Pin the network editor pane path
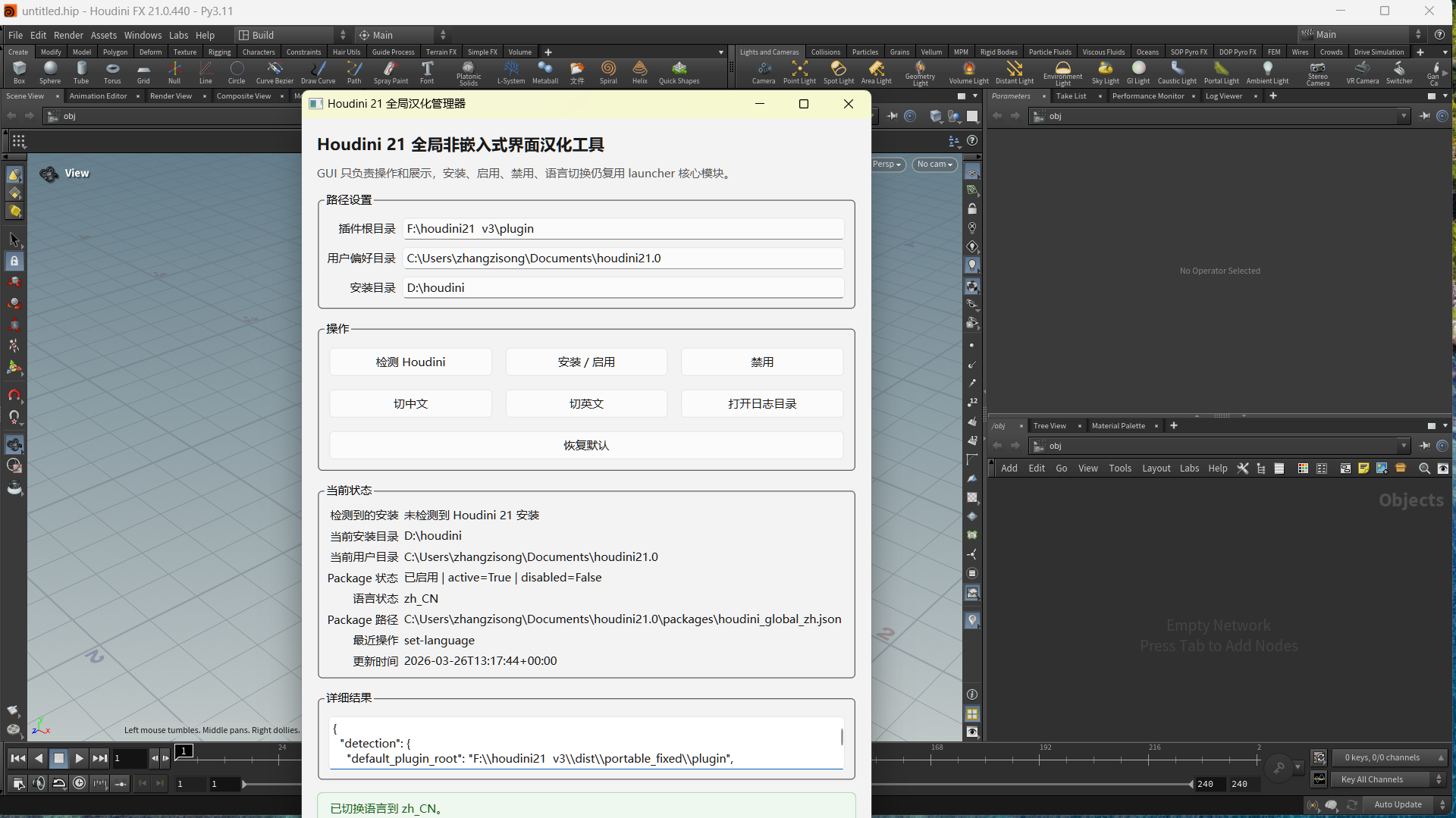 click(1425, 446)
